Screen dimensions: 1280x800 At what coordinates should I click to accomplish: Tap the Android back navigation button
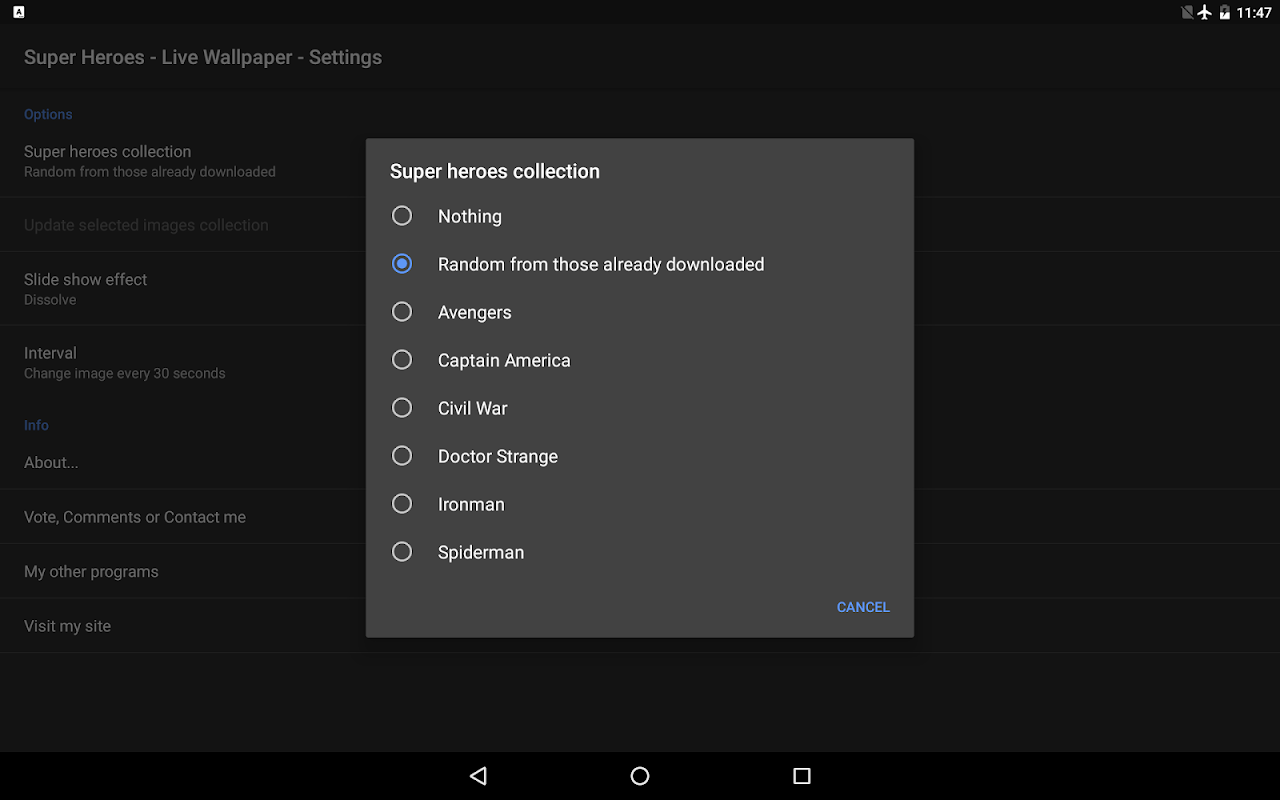click(x=478, y=776)
